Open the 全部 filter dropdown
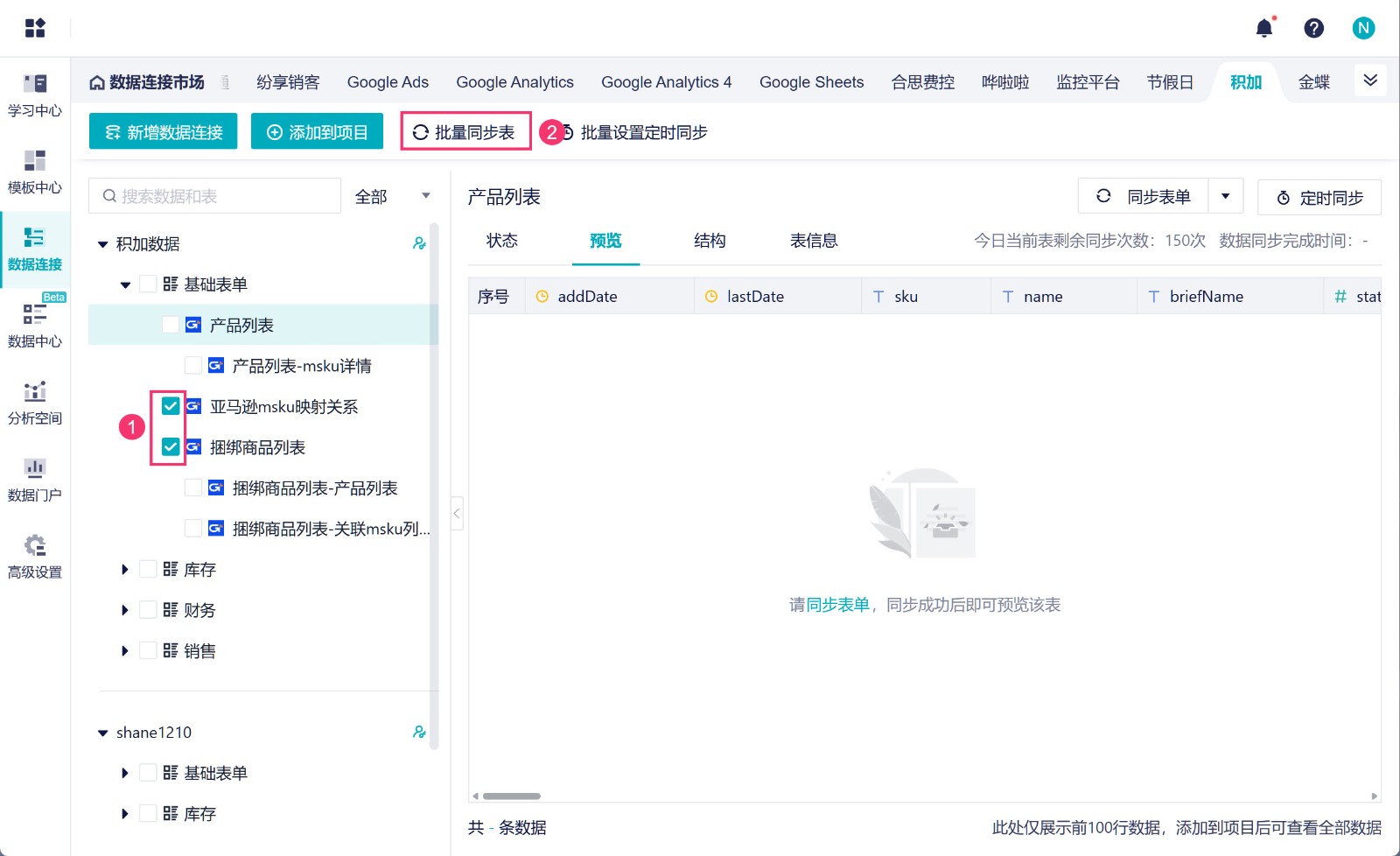This screenshot has width=1400, height=856. [x=392, y=196]
